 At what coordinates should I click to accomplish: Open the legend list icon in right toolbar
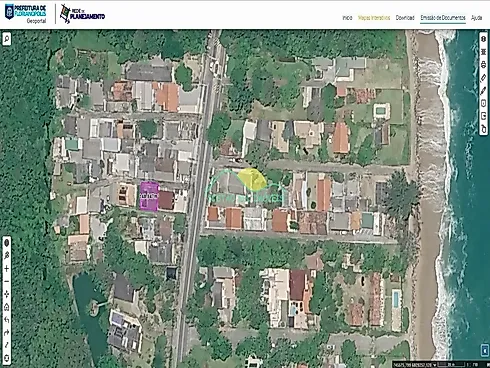pyautogui.click(x=483, y=52)
